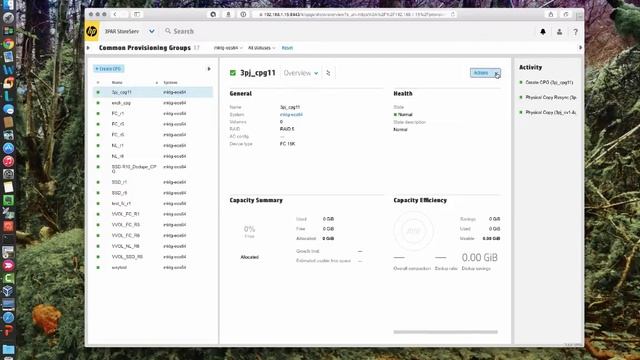
Task: Open the Overview view dropdown
Action: pyautogui.click(x=301, y=73)
